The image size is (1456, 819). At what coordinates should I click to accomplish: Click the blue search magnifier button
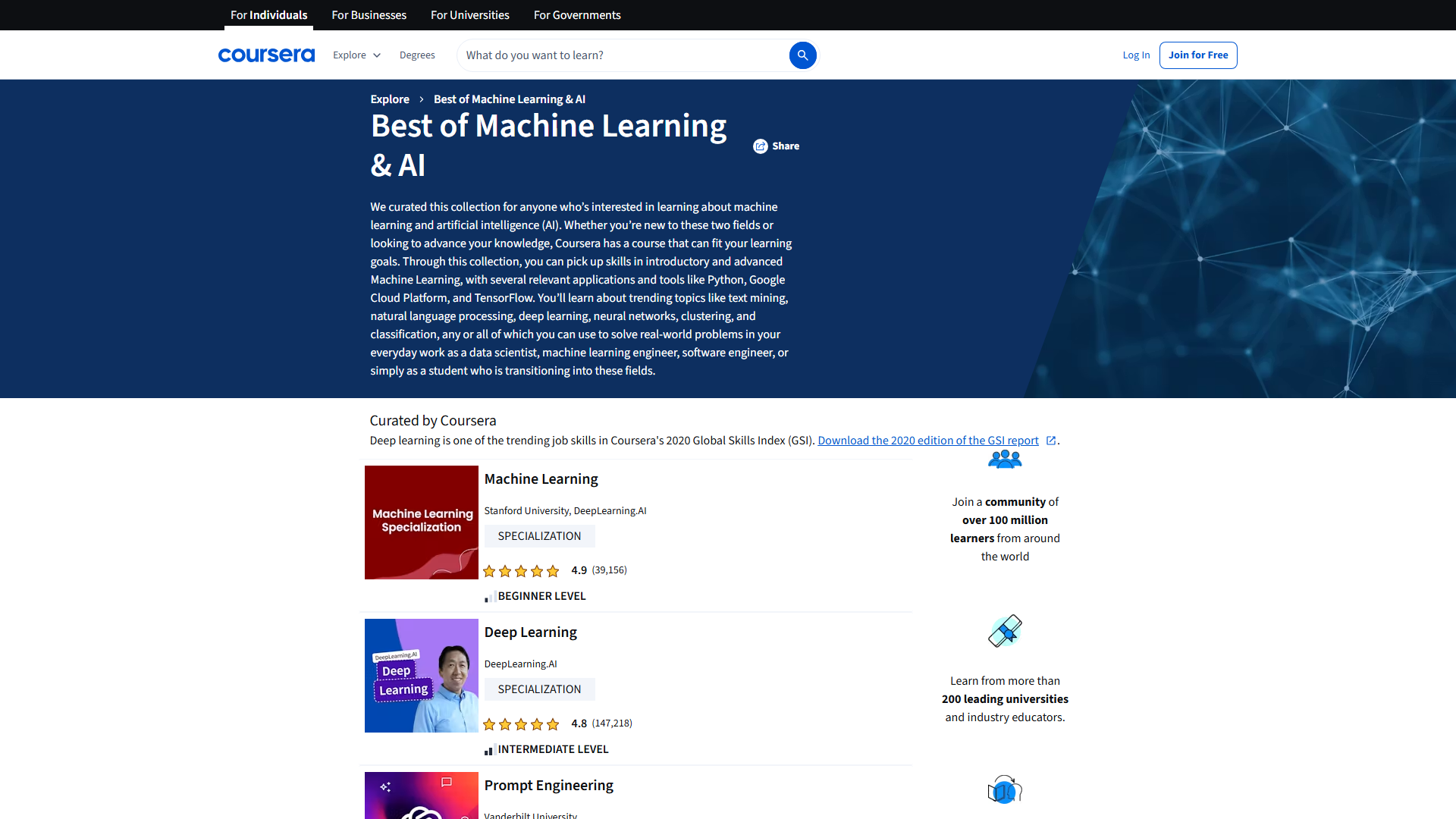(x=802, y=55)
